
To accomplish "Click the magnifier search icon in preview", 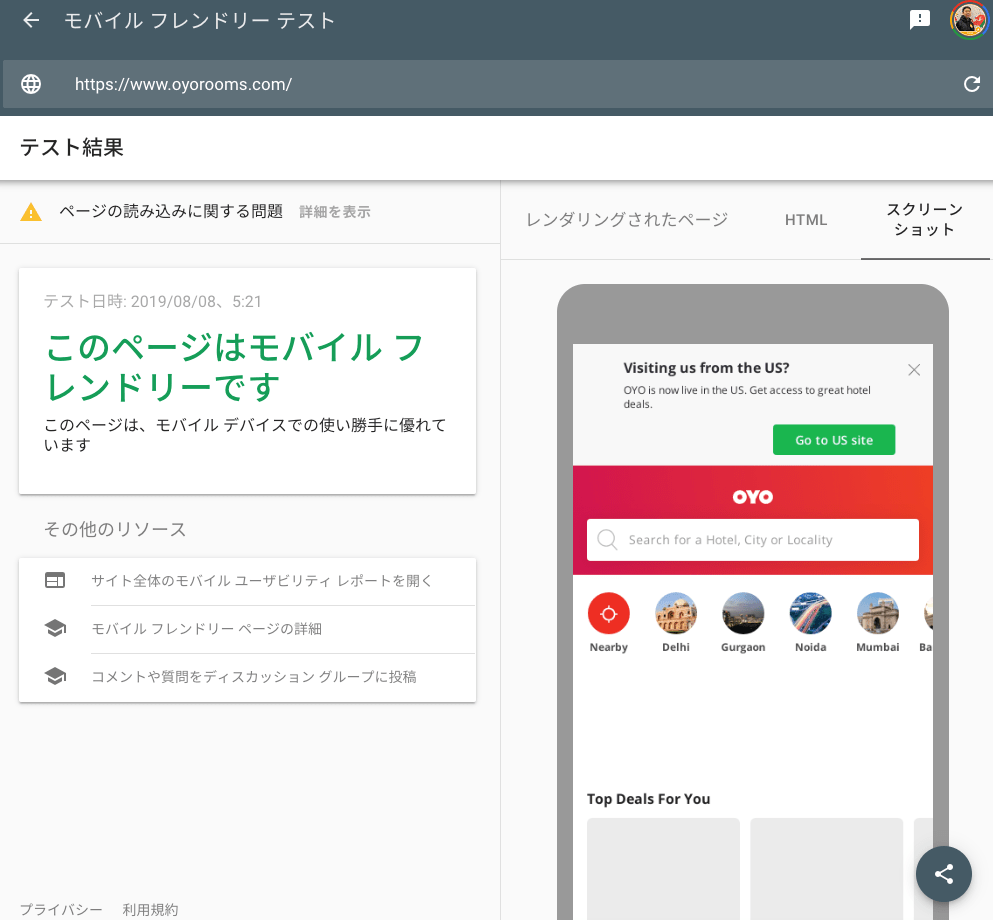I will (607, 540).
